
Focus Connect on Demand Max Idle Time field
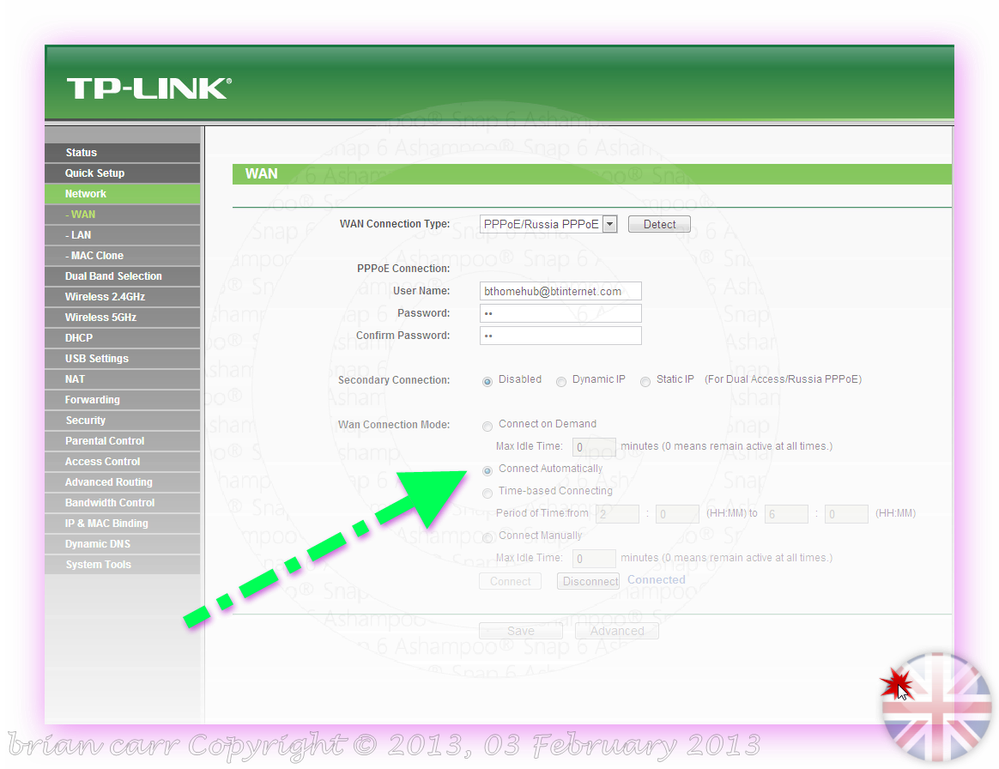point(594,447)
